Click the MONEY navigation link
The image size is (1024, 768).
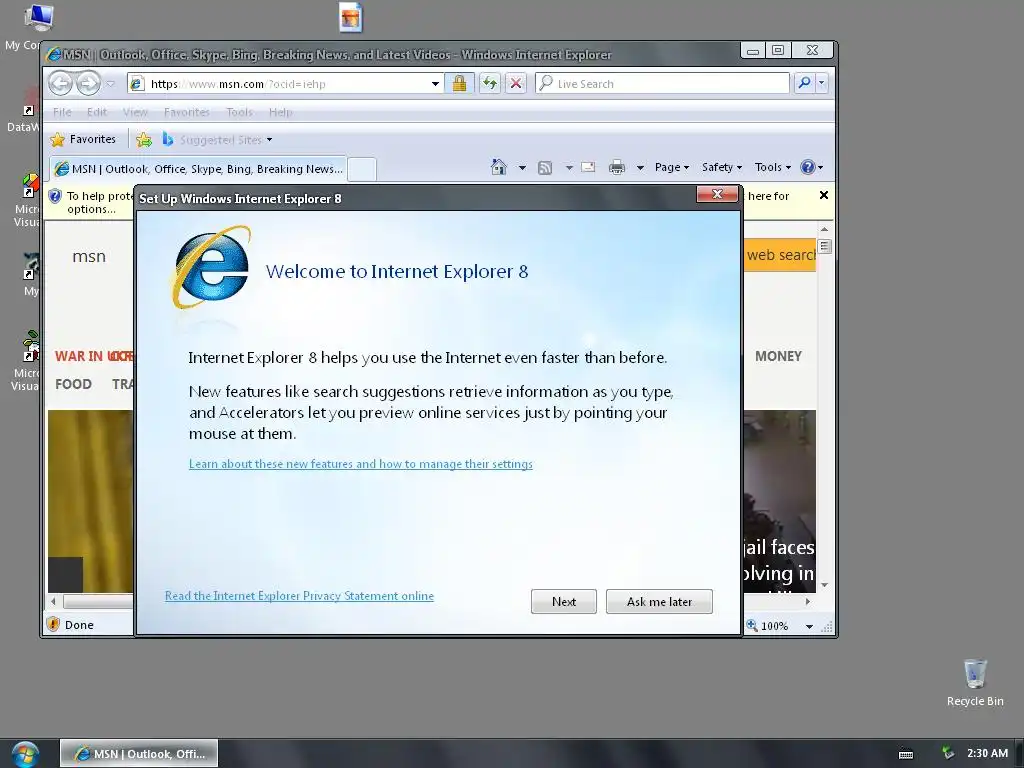778,357
